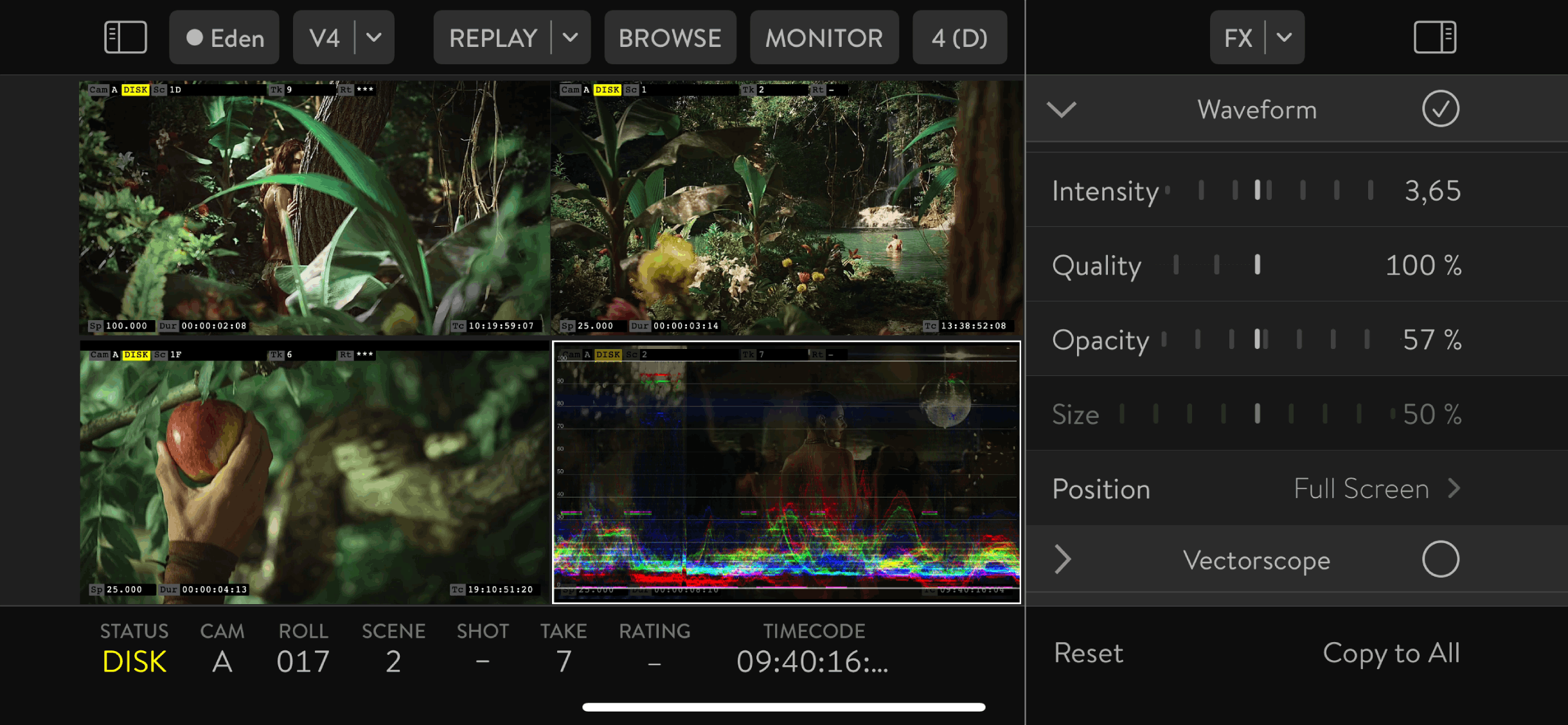Viewport: 1568px width, 725px height.
Task: Toggle the right sidebar panel icon
Action: click(1434, 37)
